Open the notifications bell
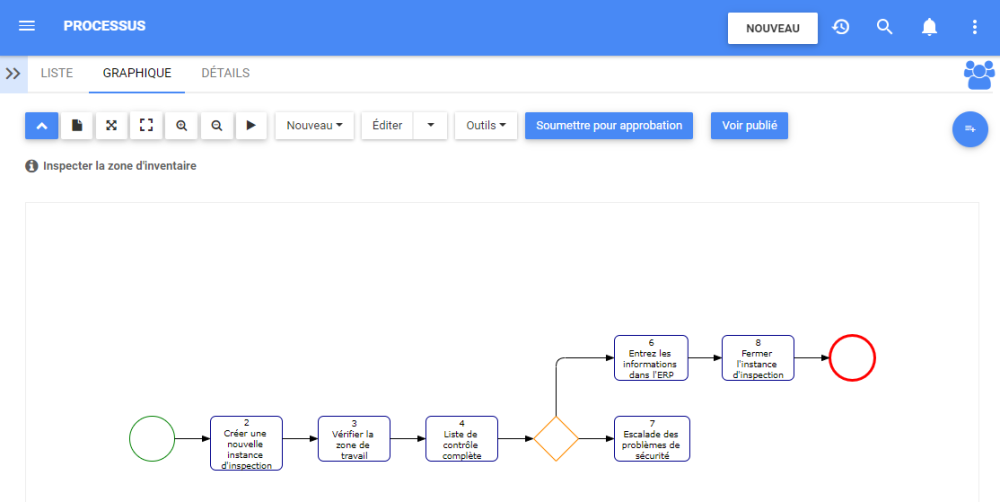The image size is (1000, 502). click(929, 27)
